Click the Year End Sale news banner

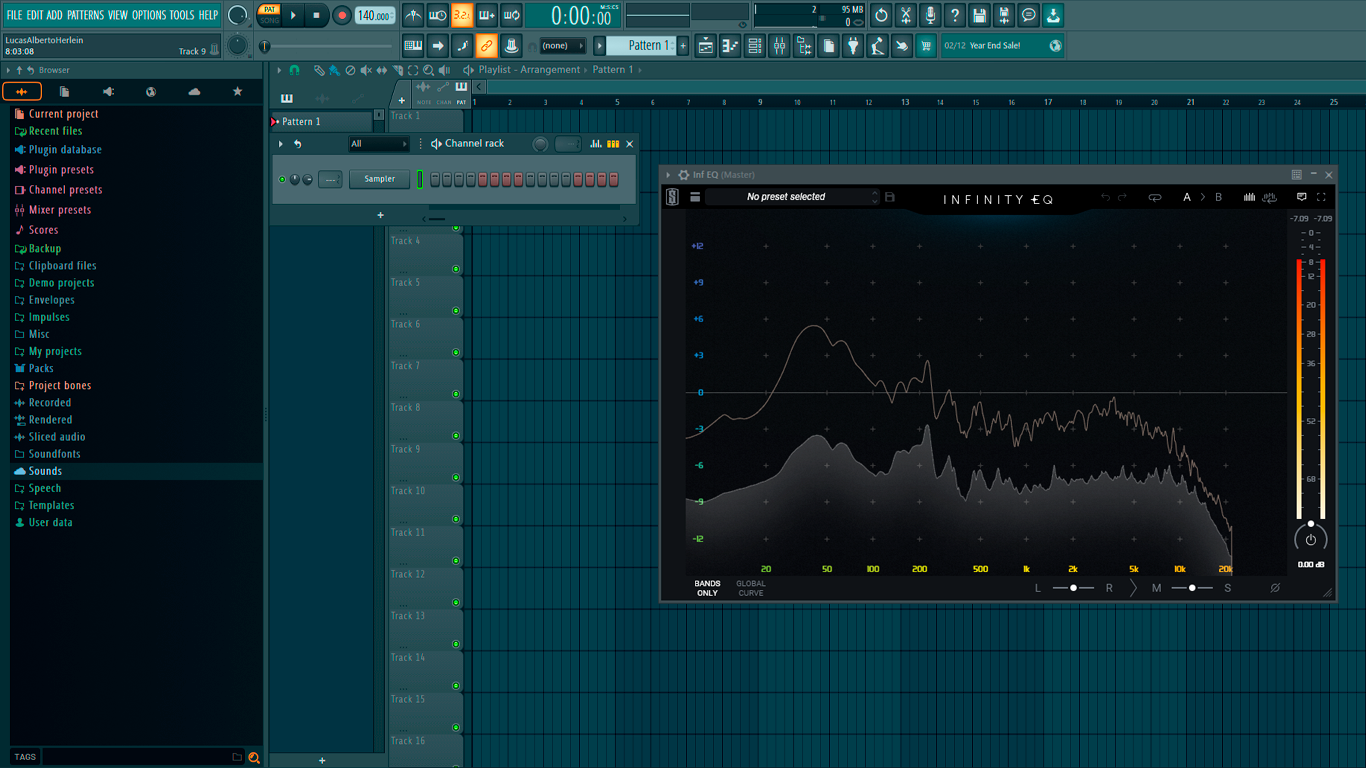pos(1002,45)
